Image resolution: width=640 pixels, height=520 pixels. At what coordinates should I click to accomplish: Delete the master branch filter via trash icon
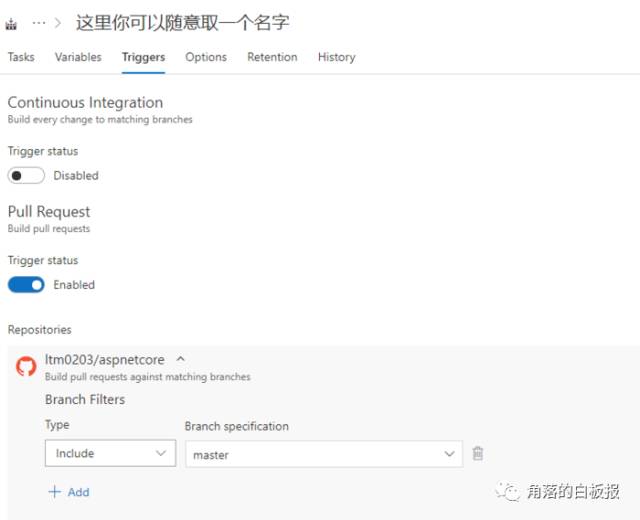pyautogui.click(x=478, y=453)
